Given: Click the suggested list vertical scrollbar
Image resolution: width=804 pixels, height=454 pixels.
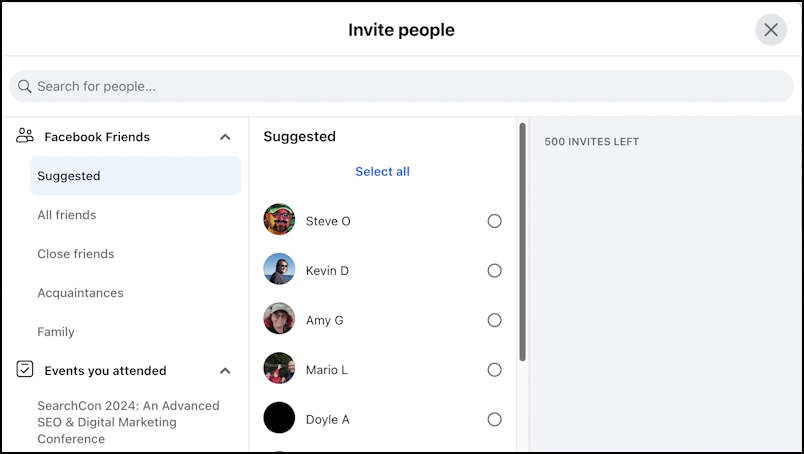Looking at the screenshot, I should click(522, 240).
